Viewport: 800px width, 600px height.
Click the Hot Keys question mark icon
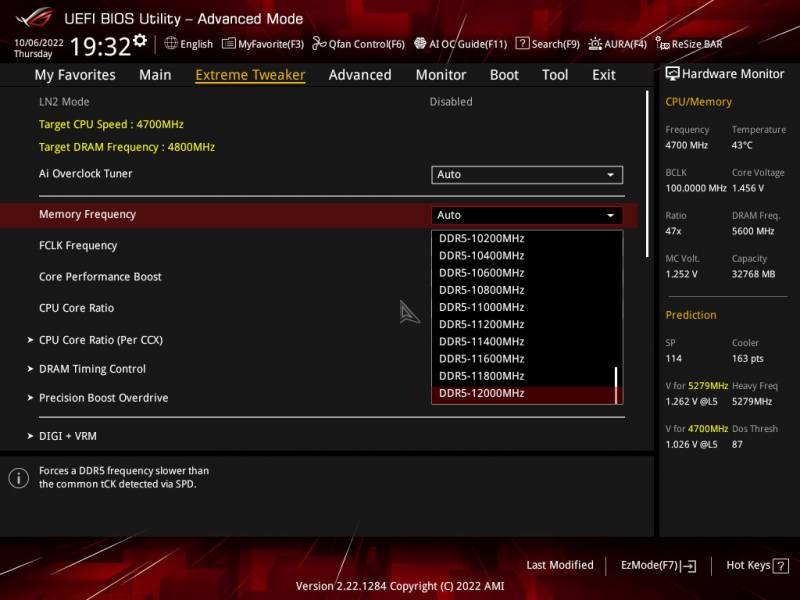(781, 565)
